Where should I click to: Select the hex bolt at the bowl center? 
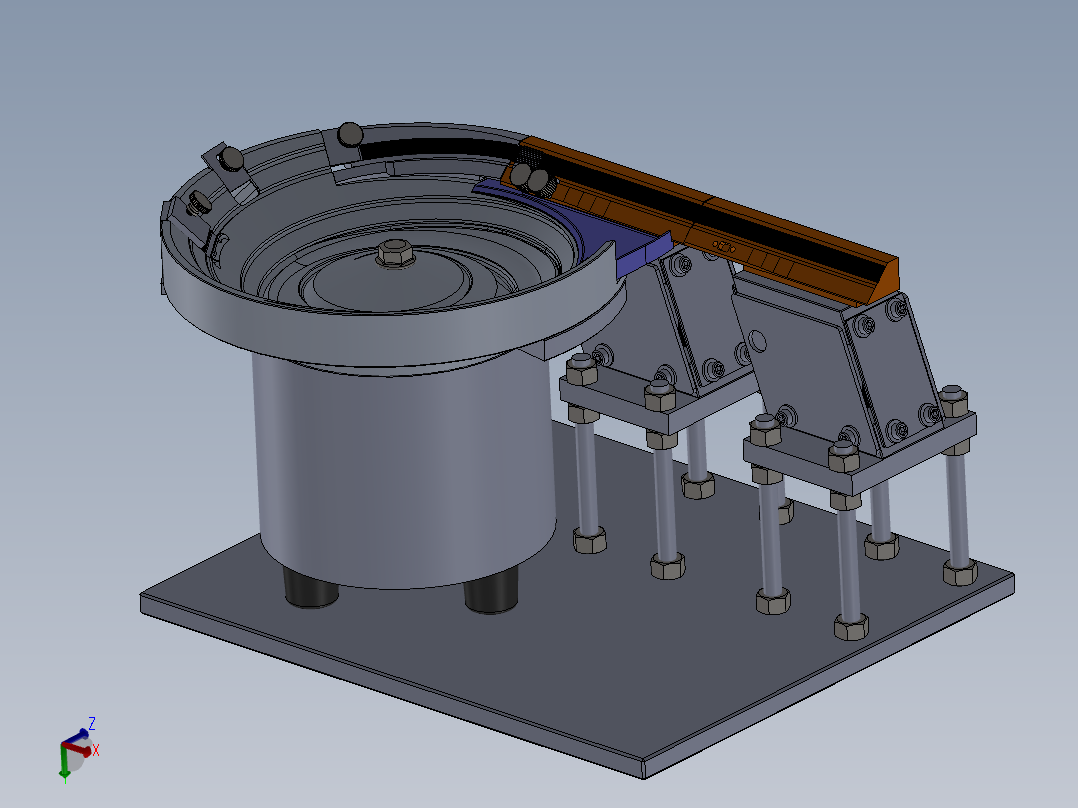(x=395, y=252)
